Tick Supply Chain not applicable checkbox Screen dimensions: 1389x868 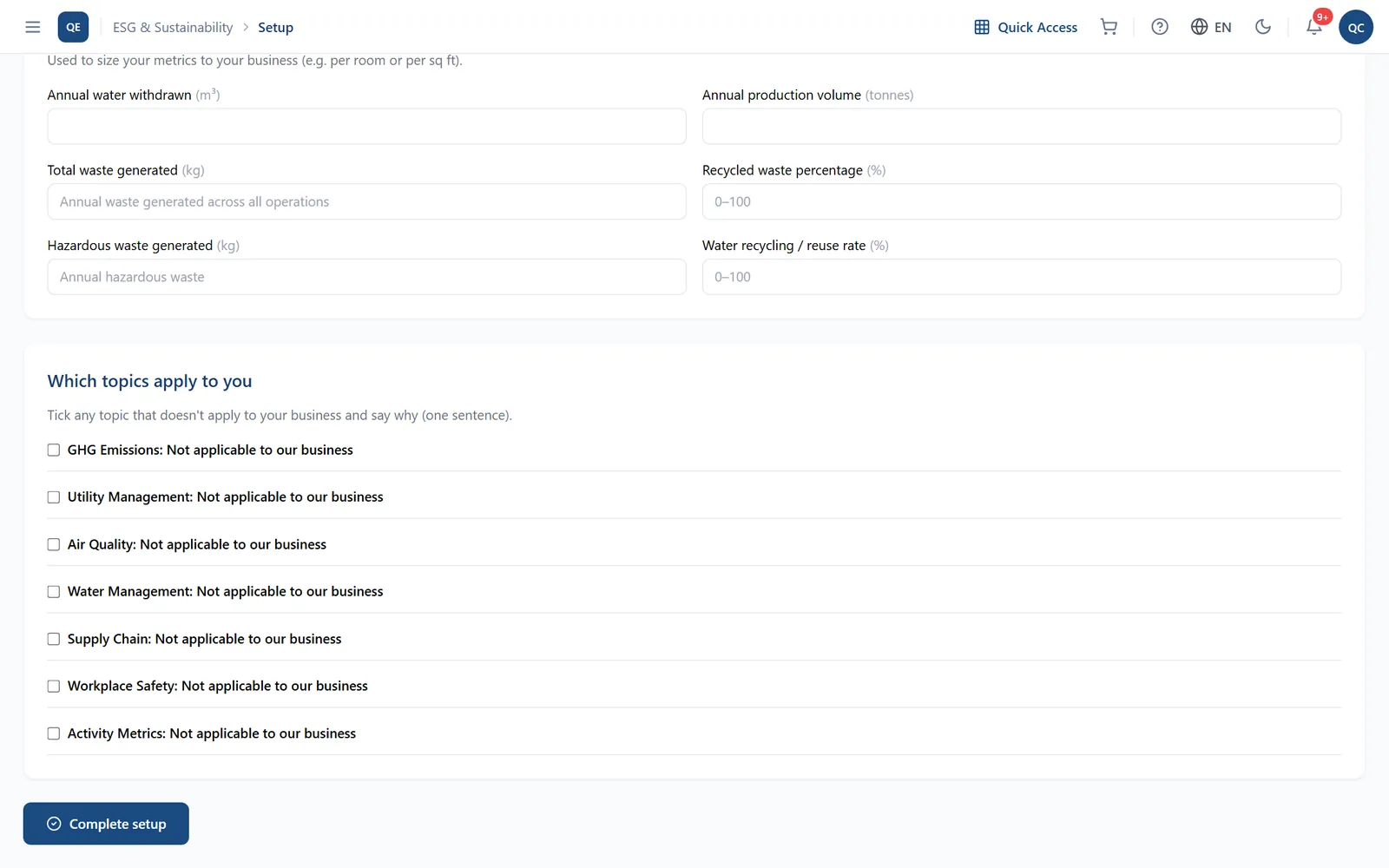pyautogui.click(x=54, y=639)
